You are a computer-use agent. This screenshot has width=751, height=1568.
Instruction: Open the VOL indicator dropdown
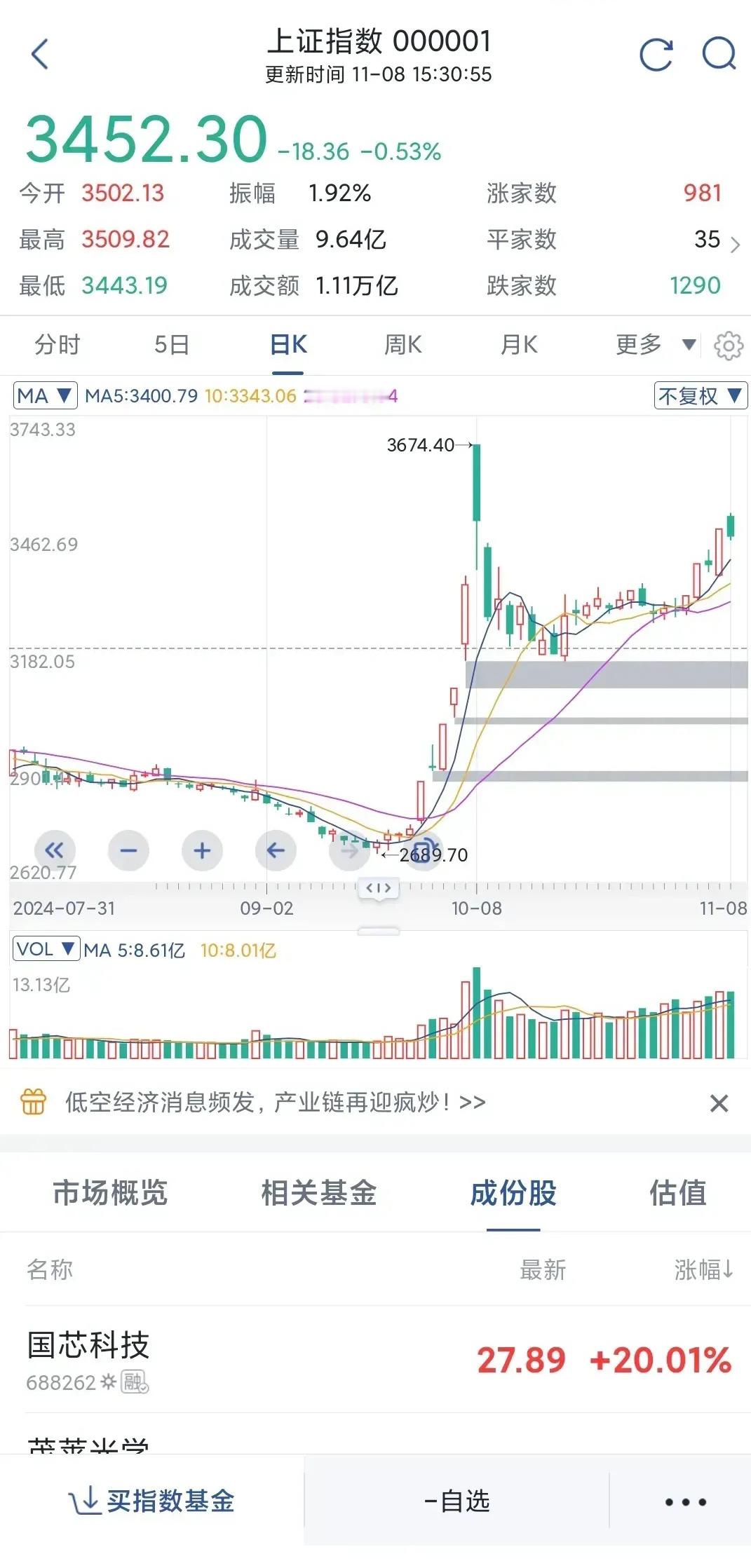tap(46, 950)
